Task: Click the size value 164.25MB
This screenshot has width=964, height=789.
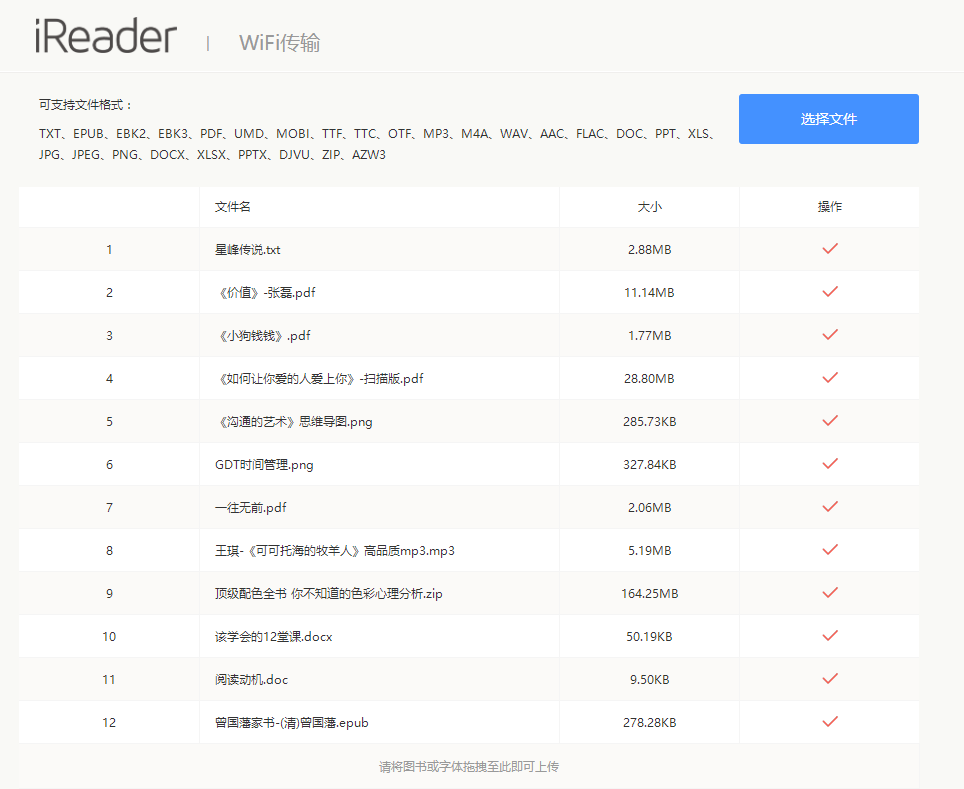Action: coord(649,594)
